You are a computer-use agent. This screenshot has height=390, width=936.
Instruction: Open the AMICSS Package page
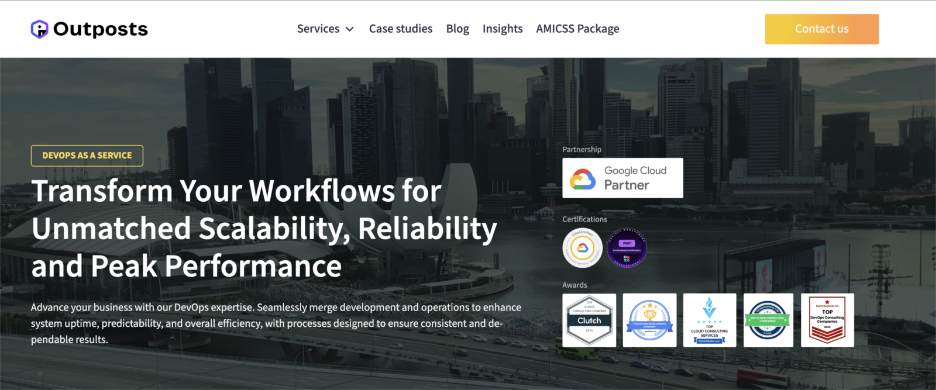point(578,29)
